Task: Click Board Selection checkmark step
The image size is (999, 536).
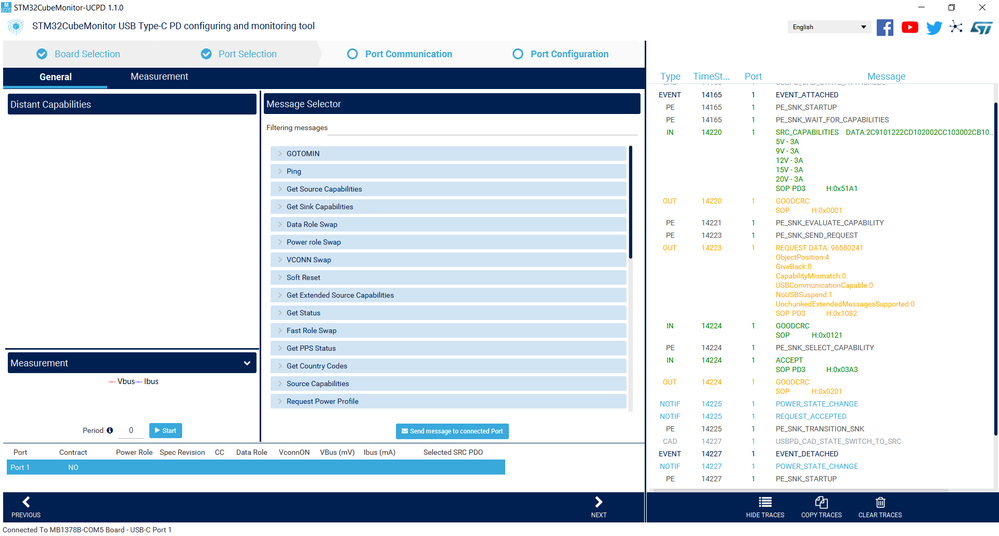Action: tap(78, 54)
